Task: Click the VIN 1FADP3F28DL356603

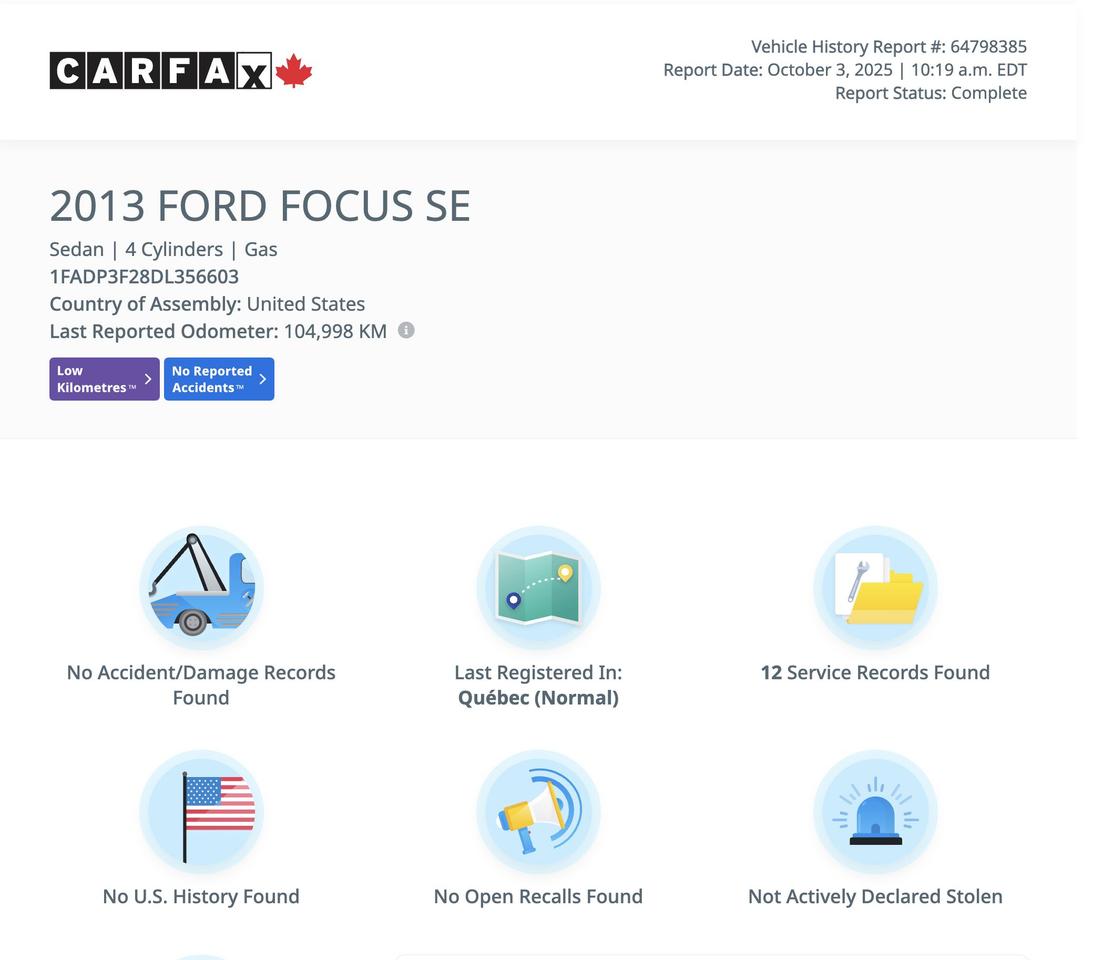Action: (x=144, y=276)
